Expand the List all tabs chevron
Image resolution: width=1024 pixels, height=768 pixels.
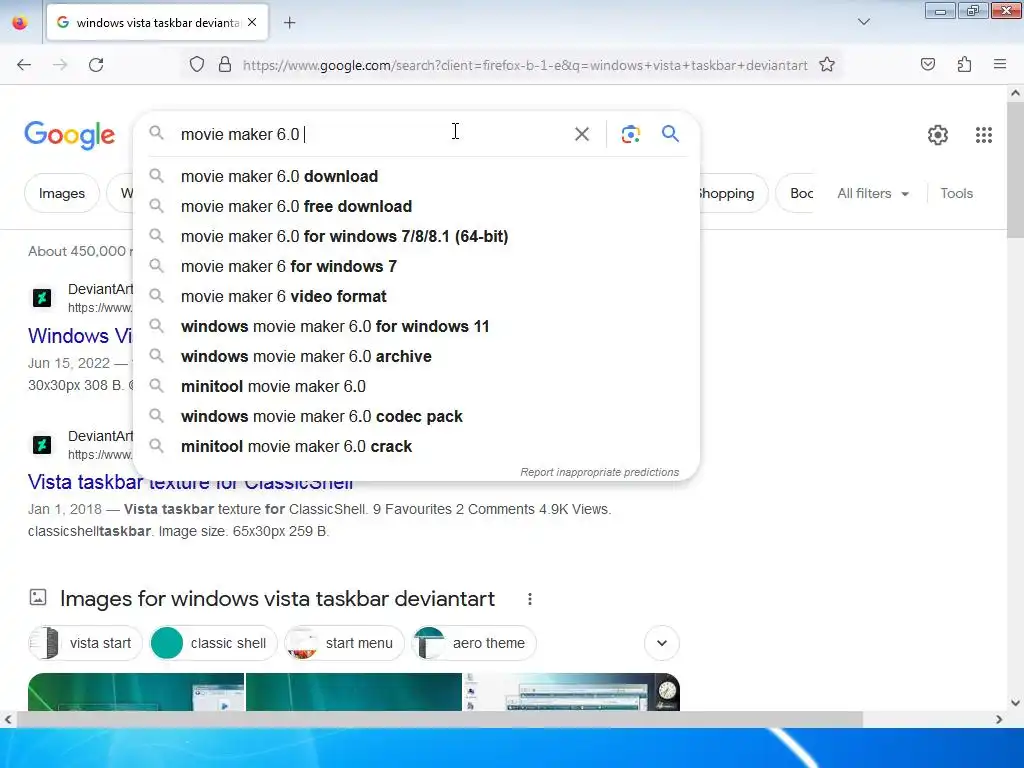tap(863, 22)
